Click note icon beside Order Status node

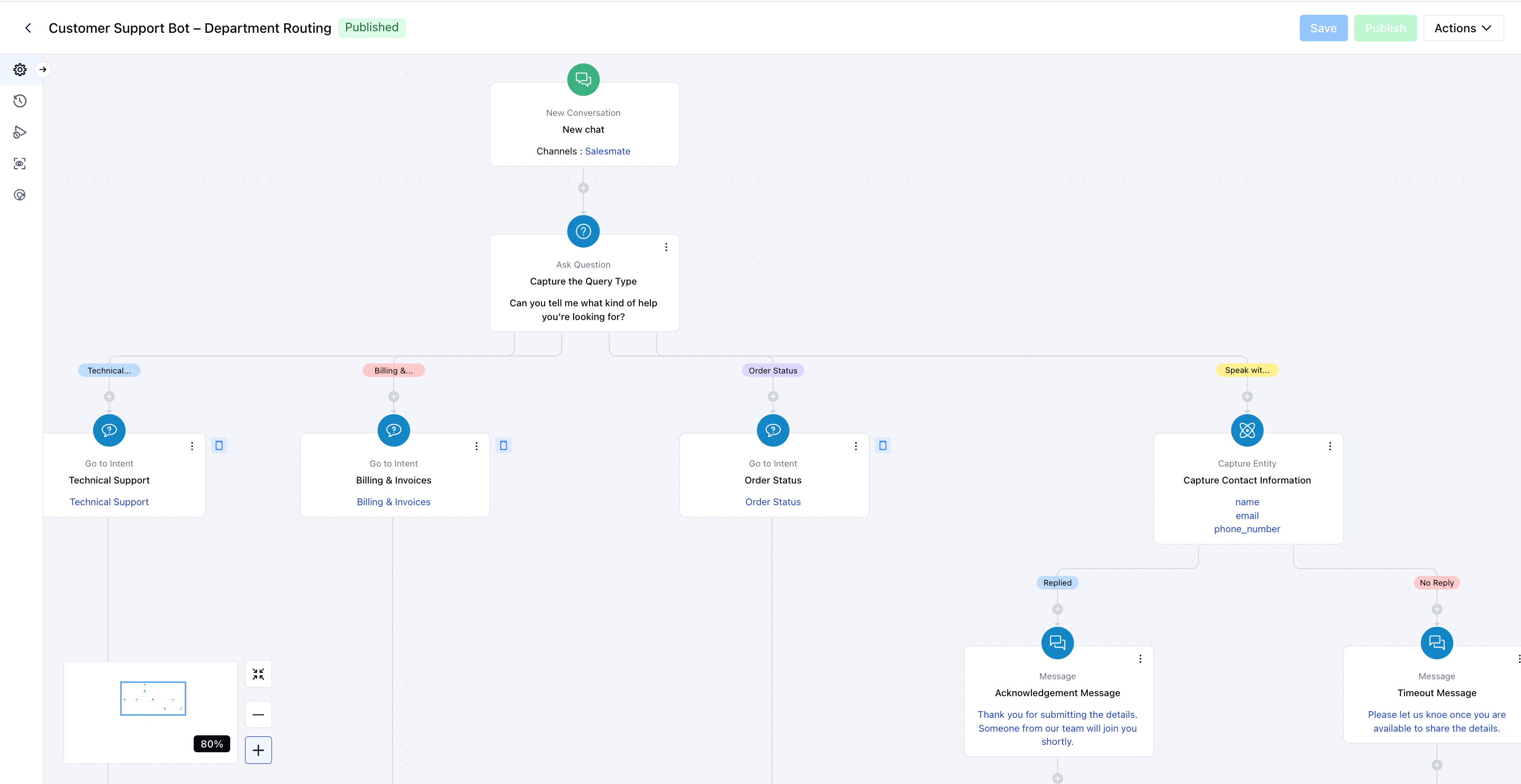click(x=883, y=445)
